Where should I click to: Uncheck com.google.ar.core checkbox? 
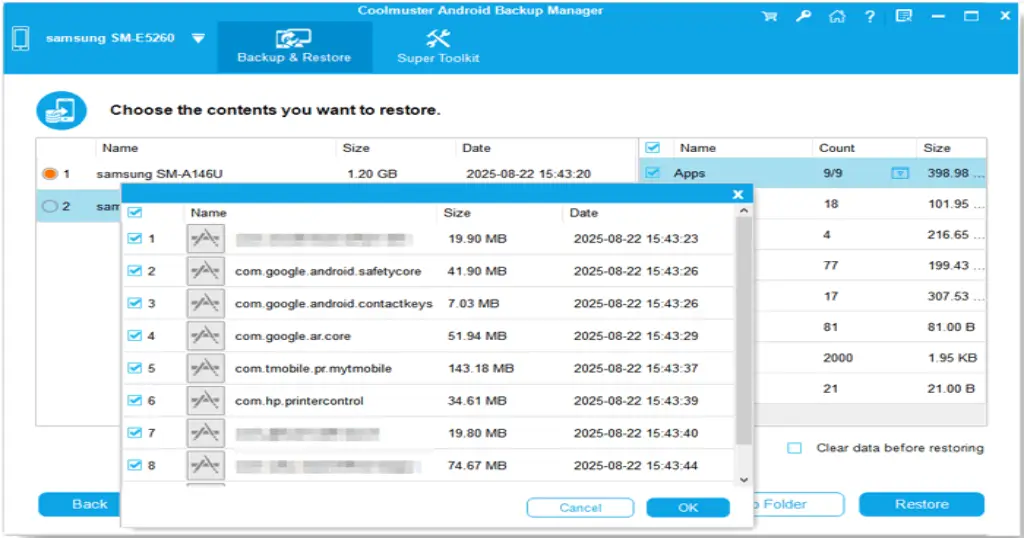135,336
